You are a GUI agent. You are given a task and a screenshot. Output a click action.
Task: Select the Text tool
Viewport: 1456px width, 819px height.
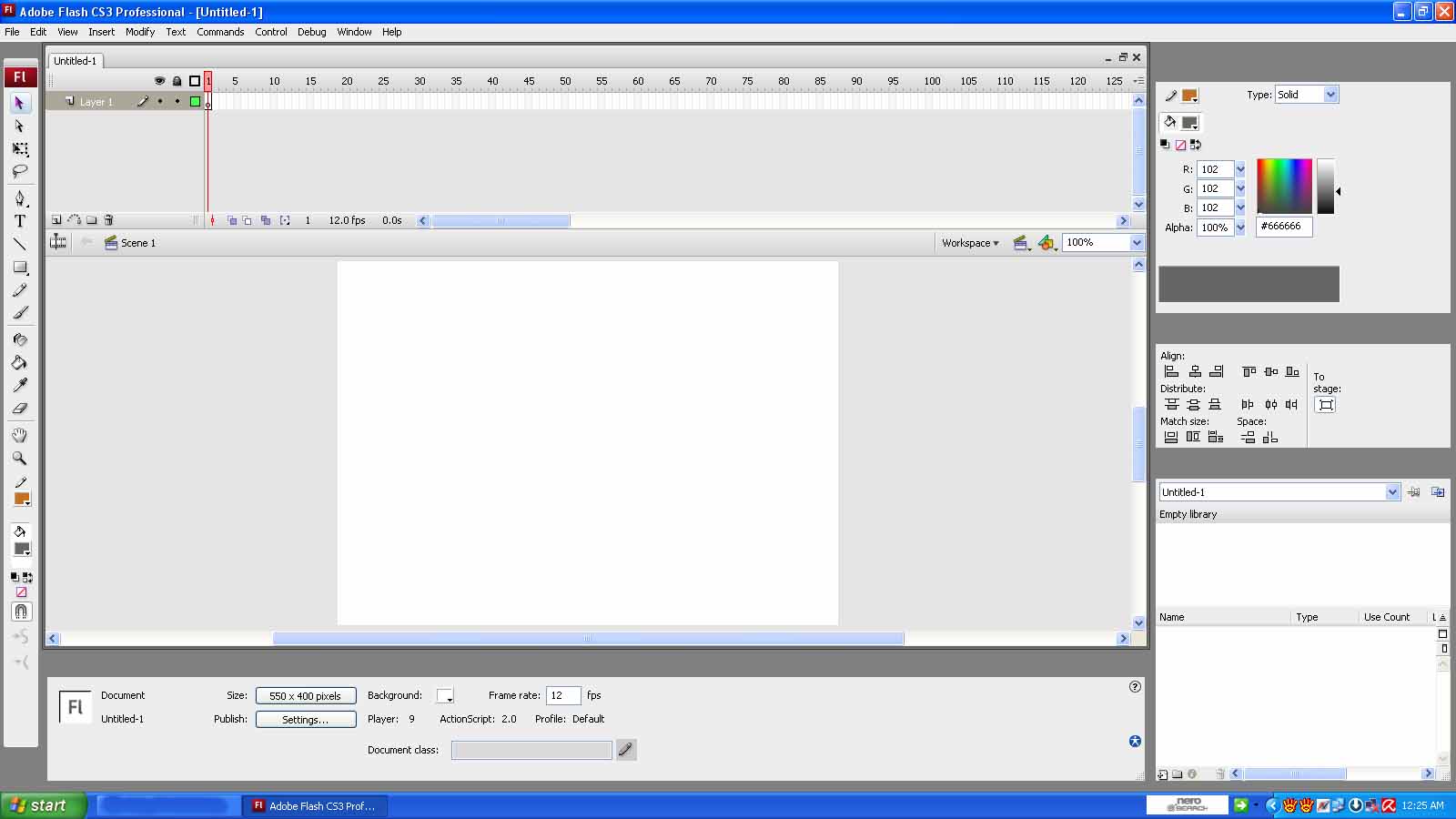click(x=20, y=220)
